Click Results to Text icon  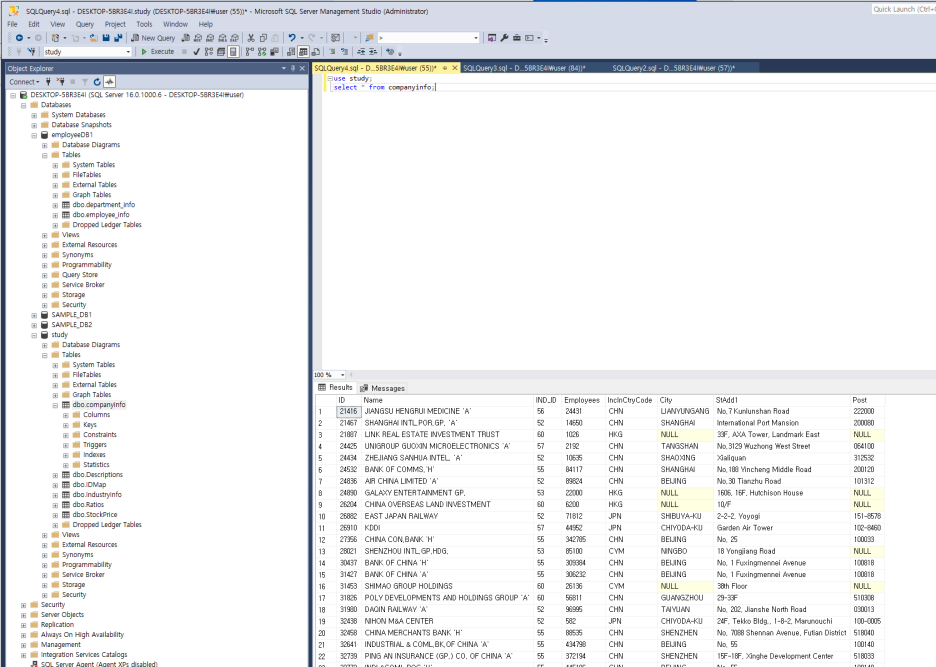point(291,52)
